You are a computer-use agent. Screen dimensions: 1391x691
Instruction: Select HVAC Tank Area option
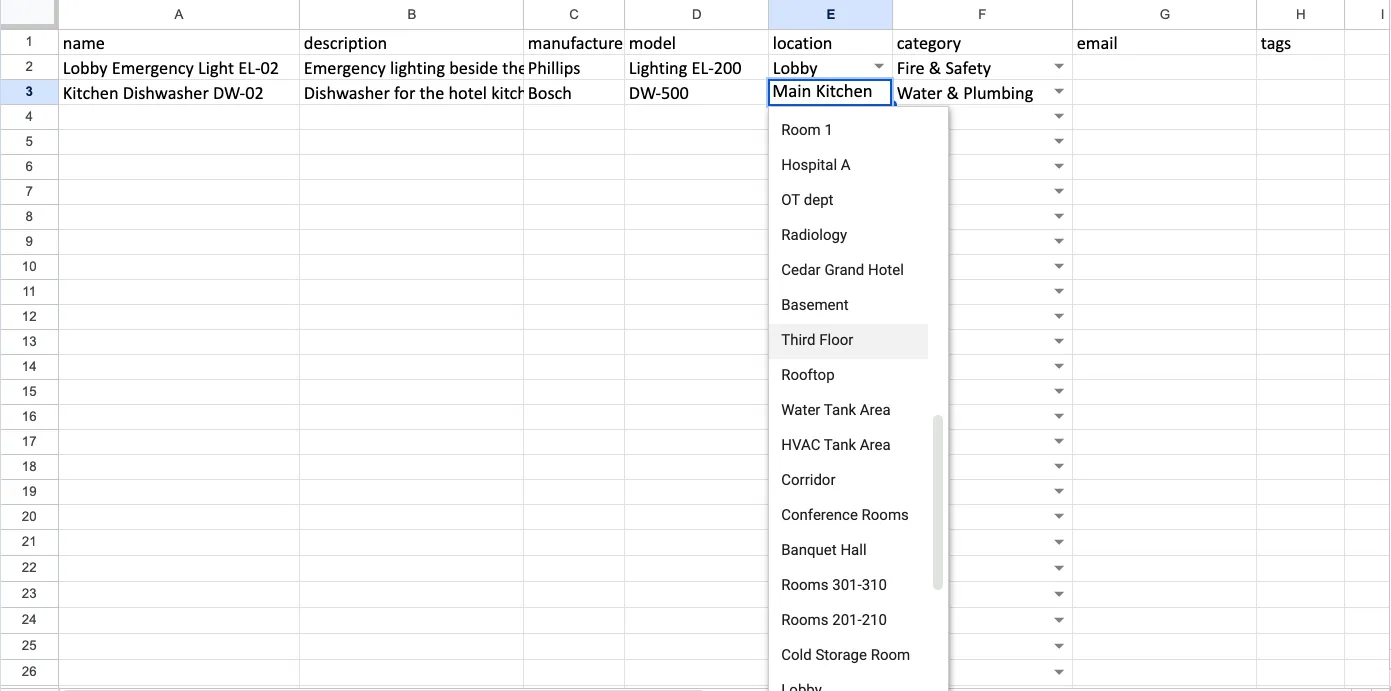tap(849, 445)
